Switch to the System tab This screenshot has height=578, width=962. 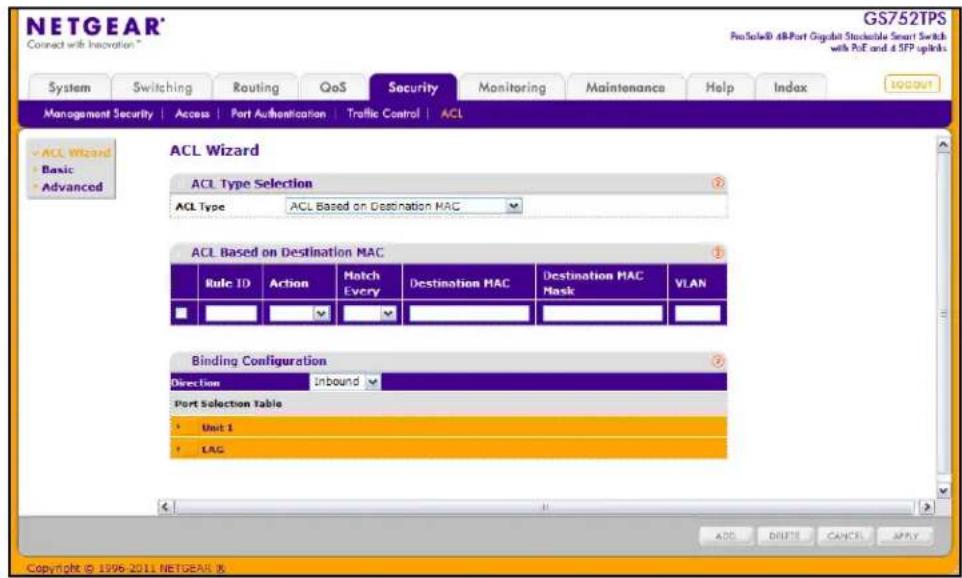pyautogui.click(x=69, y=88)
